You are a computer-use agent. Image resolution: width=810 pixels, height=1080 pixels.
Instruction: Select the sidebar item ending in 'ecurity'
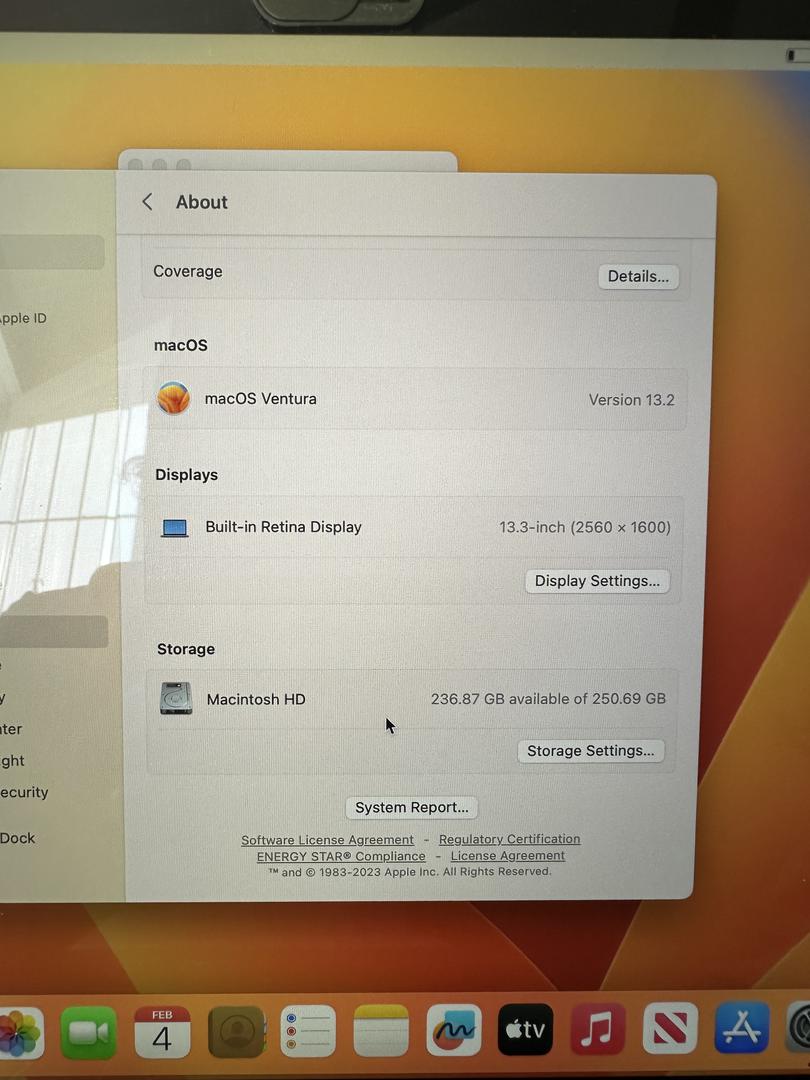pos(24,792)
